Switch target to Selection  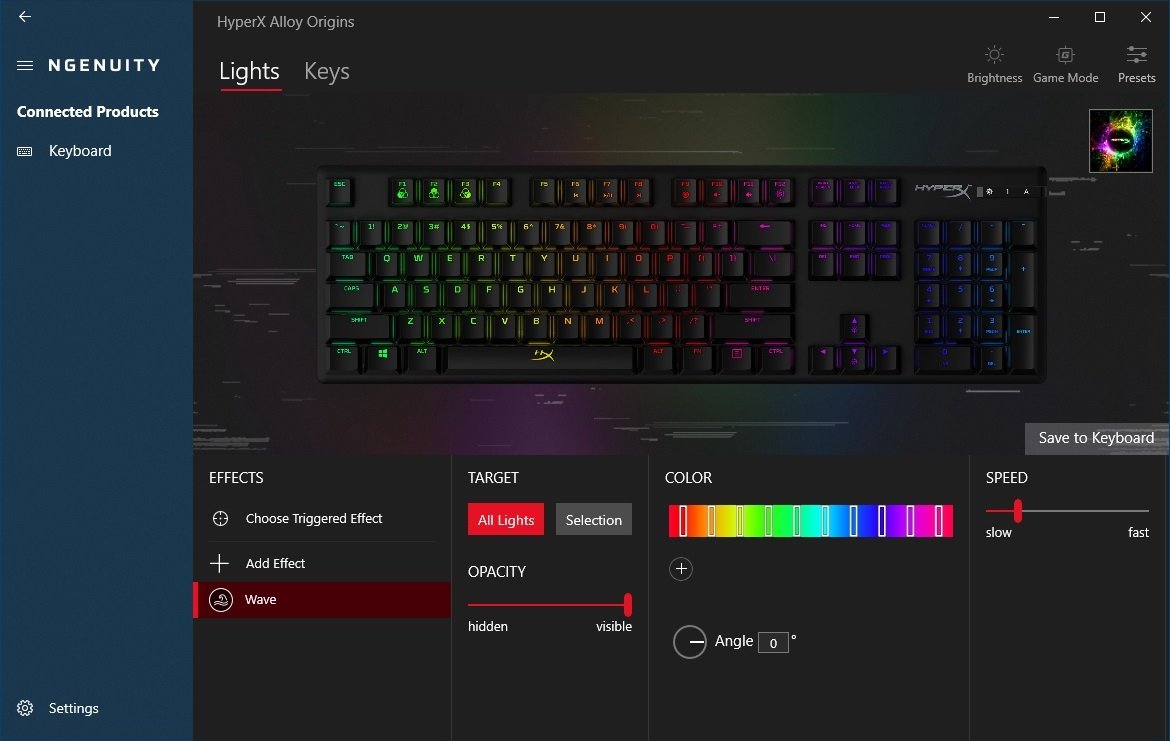coord(593,519)
